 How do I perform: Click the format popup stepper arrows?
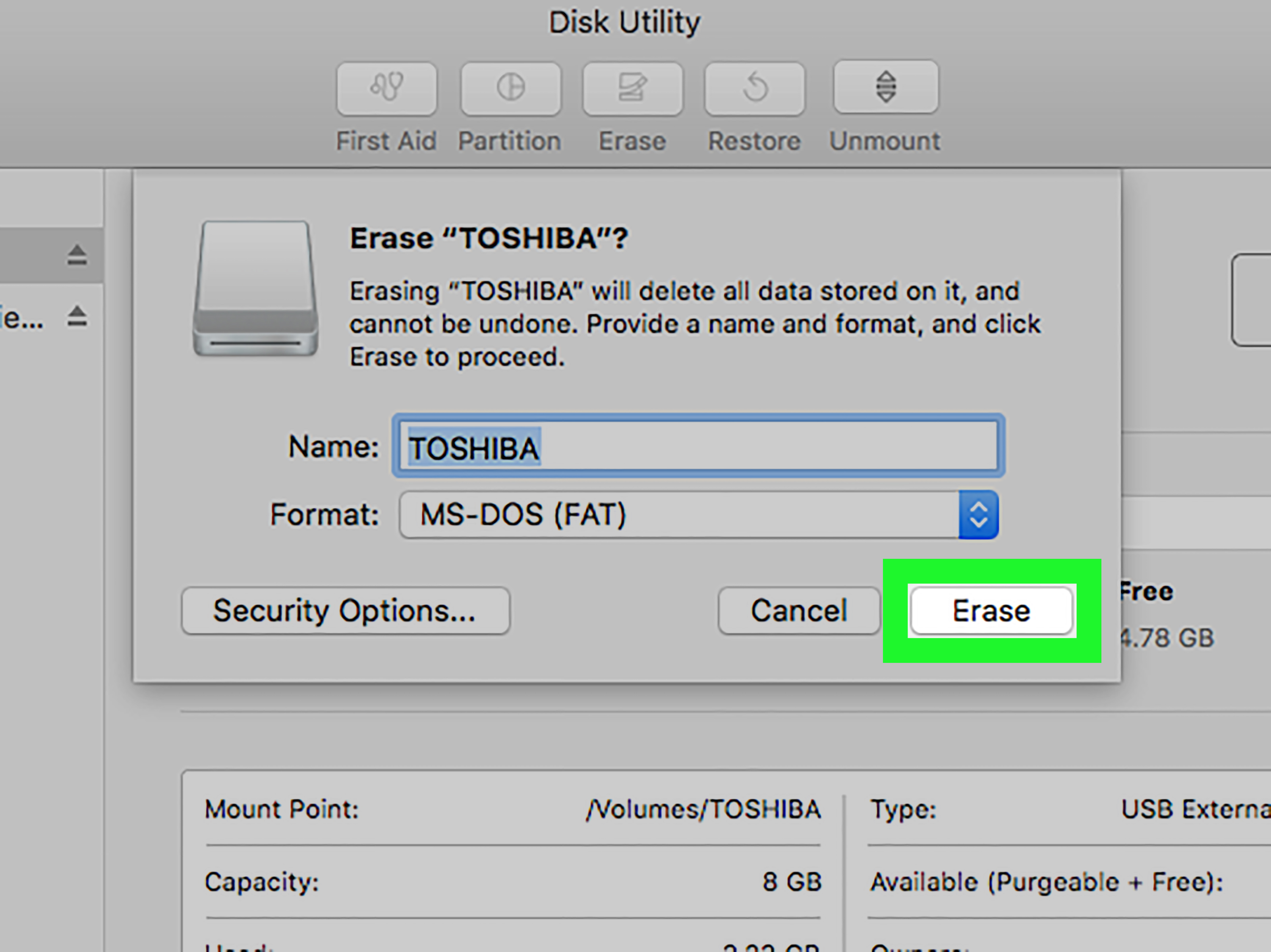(x=979, y=516)
